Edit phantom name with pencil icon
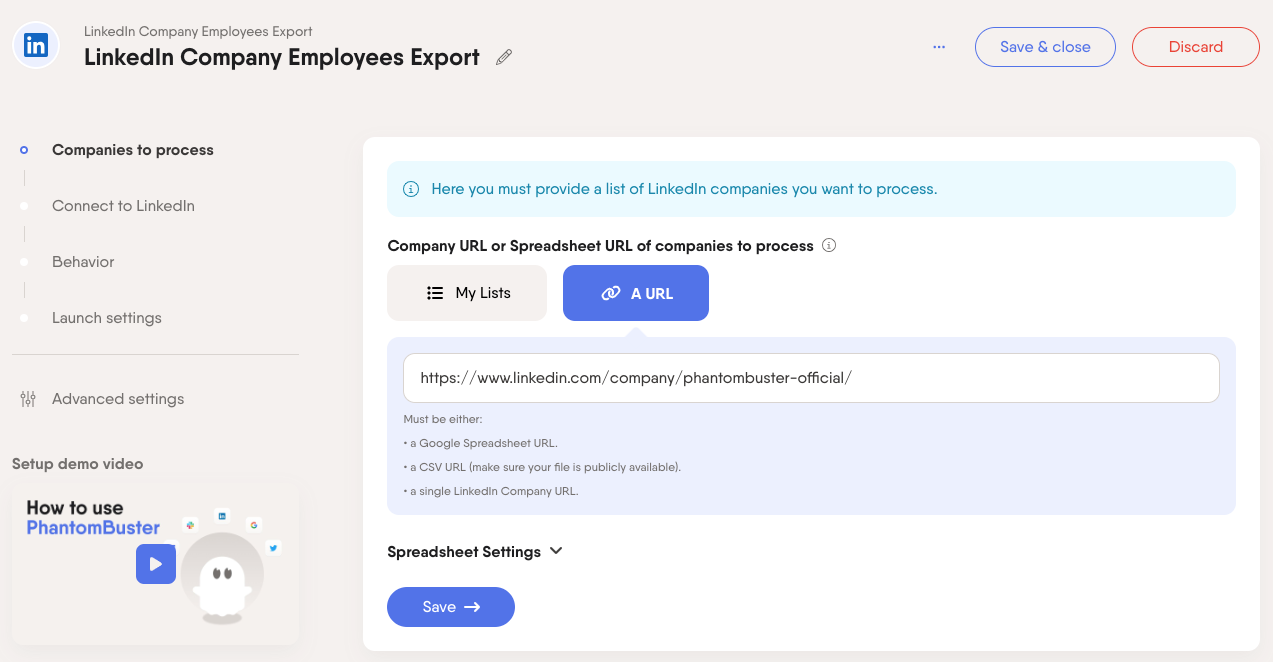The width and height of the screenshot is (1273, 662). 504,57
